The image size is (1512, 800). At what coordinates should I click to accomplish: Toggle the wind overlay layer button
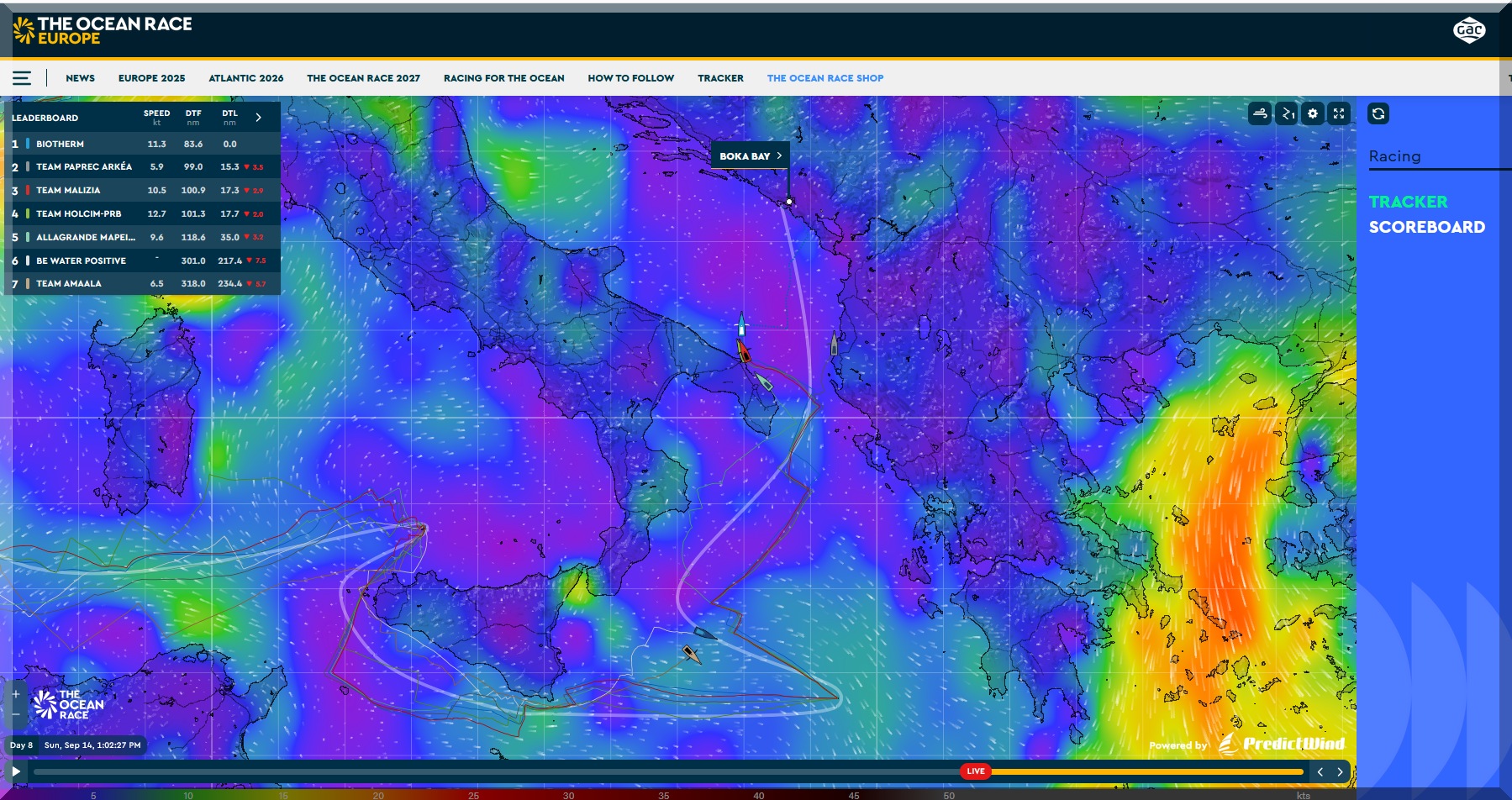click(1260, 113)
